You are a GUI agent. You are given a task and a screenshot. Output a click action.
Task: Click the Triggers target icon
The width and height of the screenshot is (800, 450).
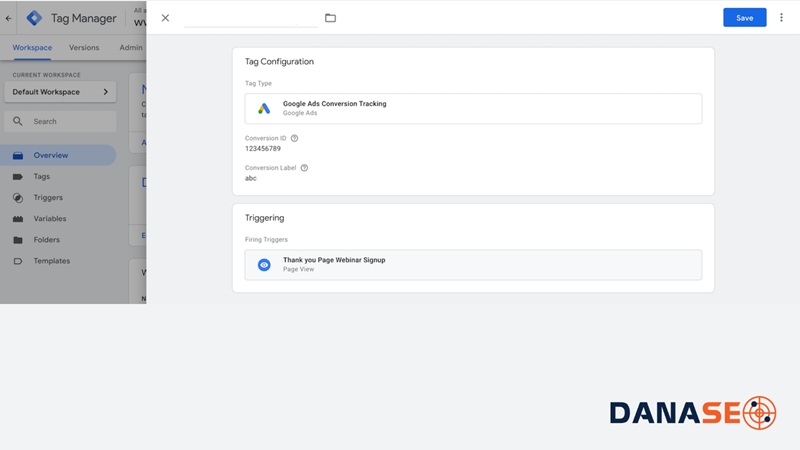[18, 198]
